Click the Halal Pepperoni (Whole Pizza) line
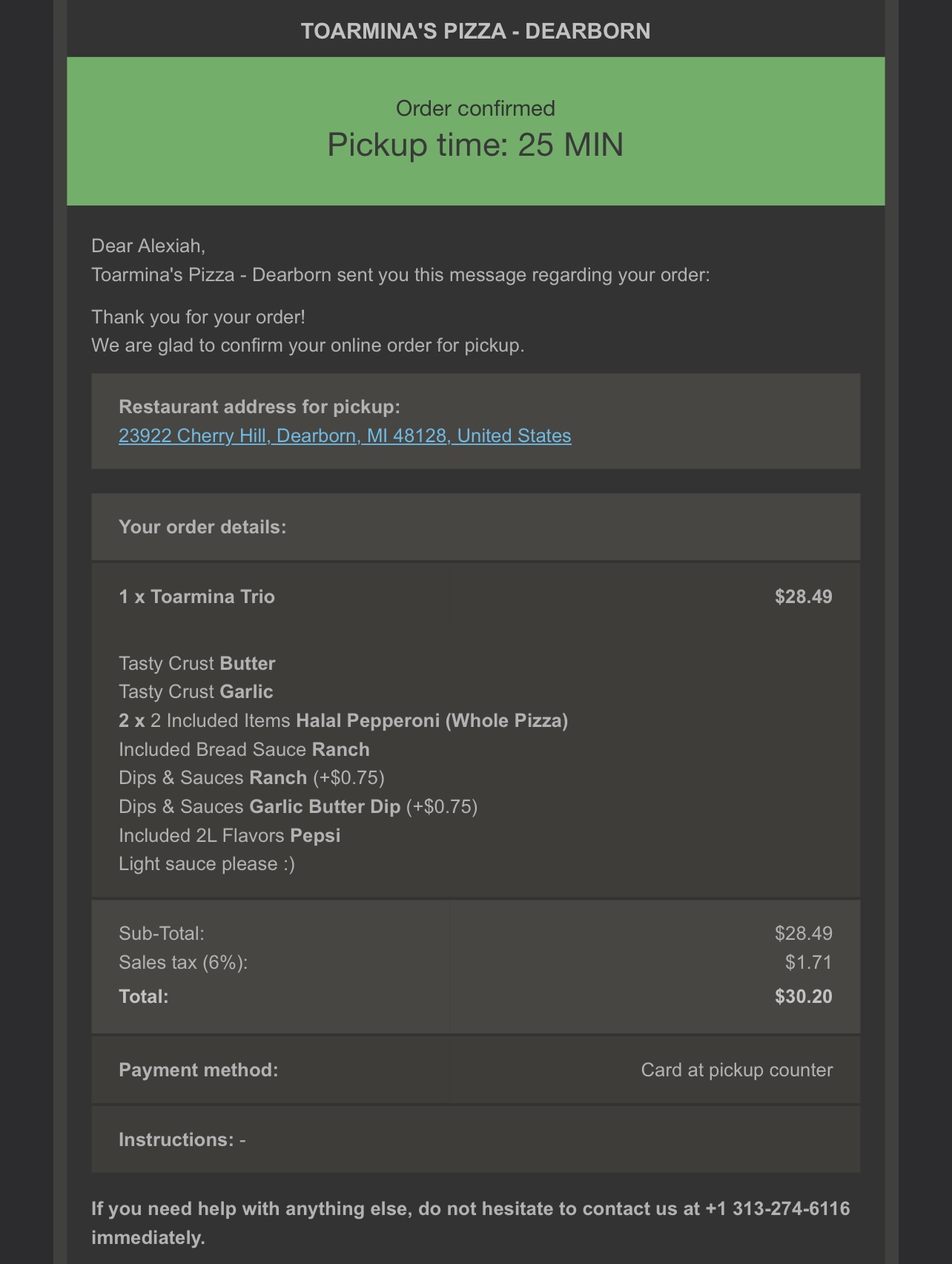The width and height of the screenshot is (952, 1264). click(343, 721)
